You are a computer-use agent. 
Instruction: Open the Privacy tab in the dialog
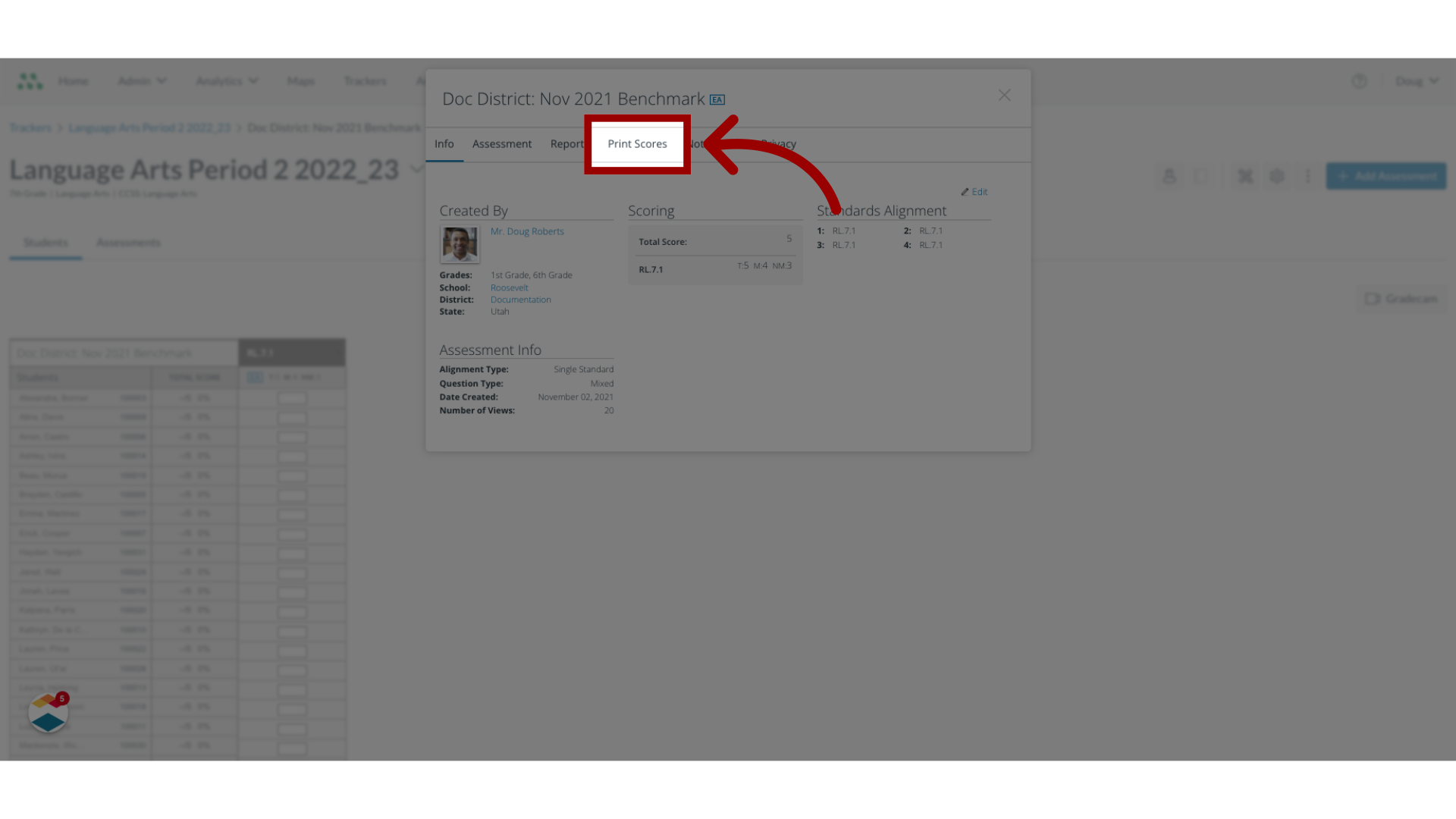pyautogui.click(x=779, y=144)
